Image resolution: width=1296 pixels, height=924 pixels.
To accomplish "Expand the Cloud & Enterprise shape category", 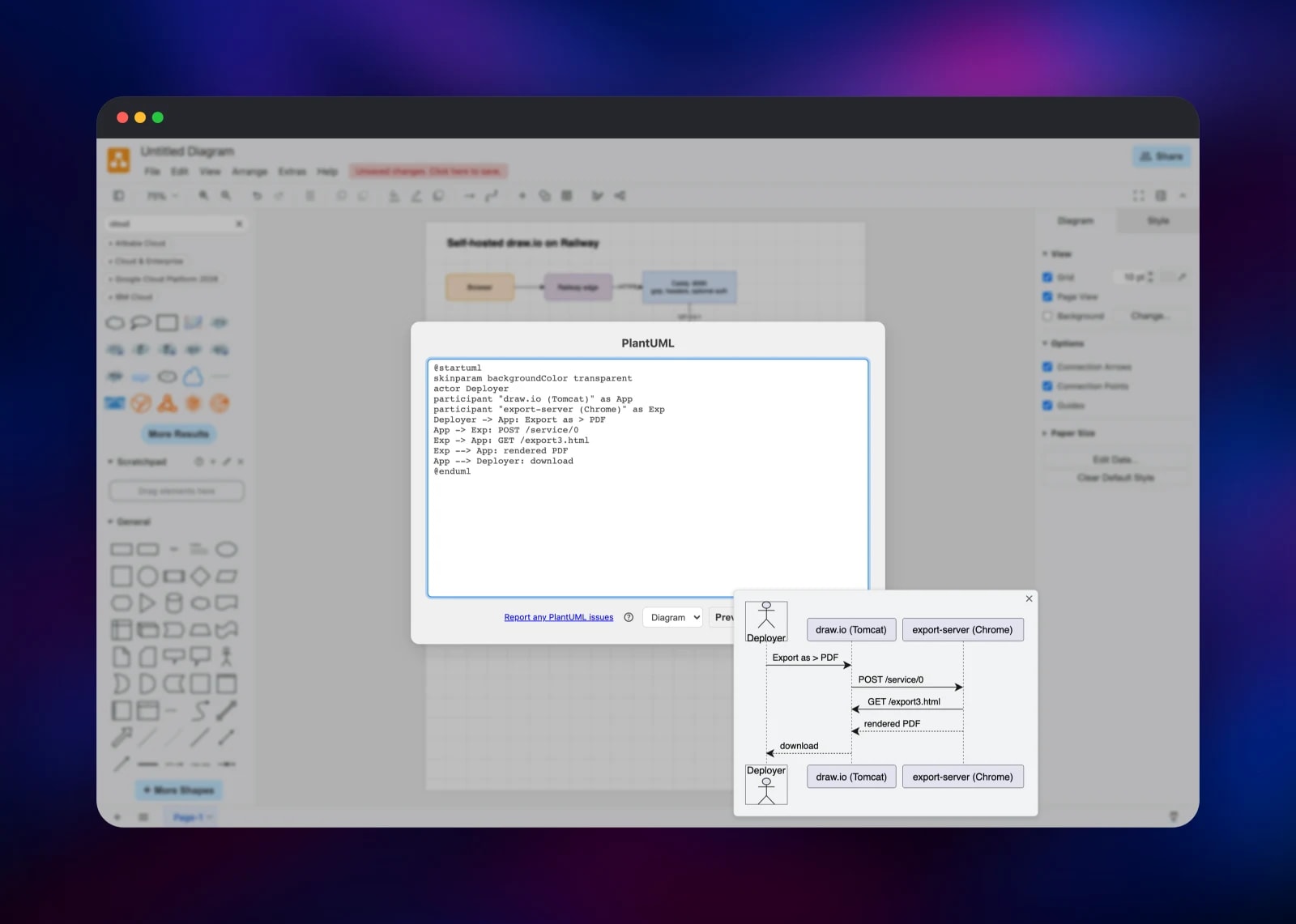I will click(x=146, y=261).
